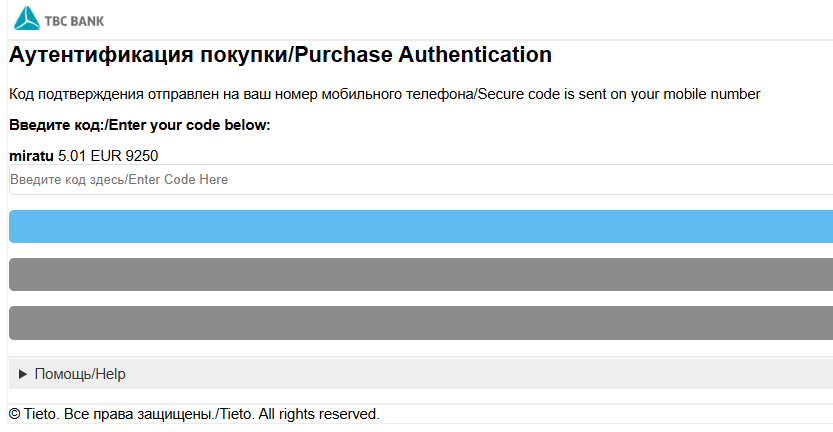Click the Enter your code below label
This screenshot has width=833, height=432.
pos(190,125)
